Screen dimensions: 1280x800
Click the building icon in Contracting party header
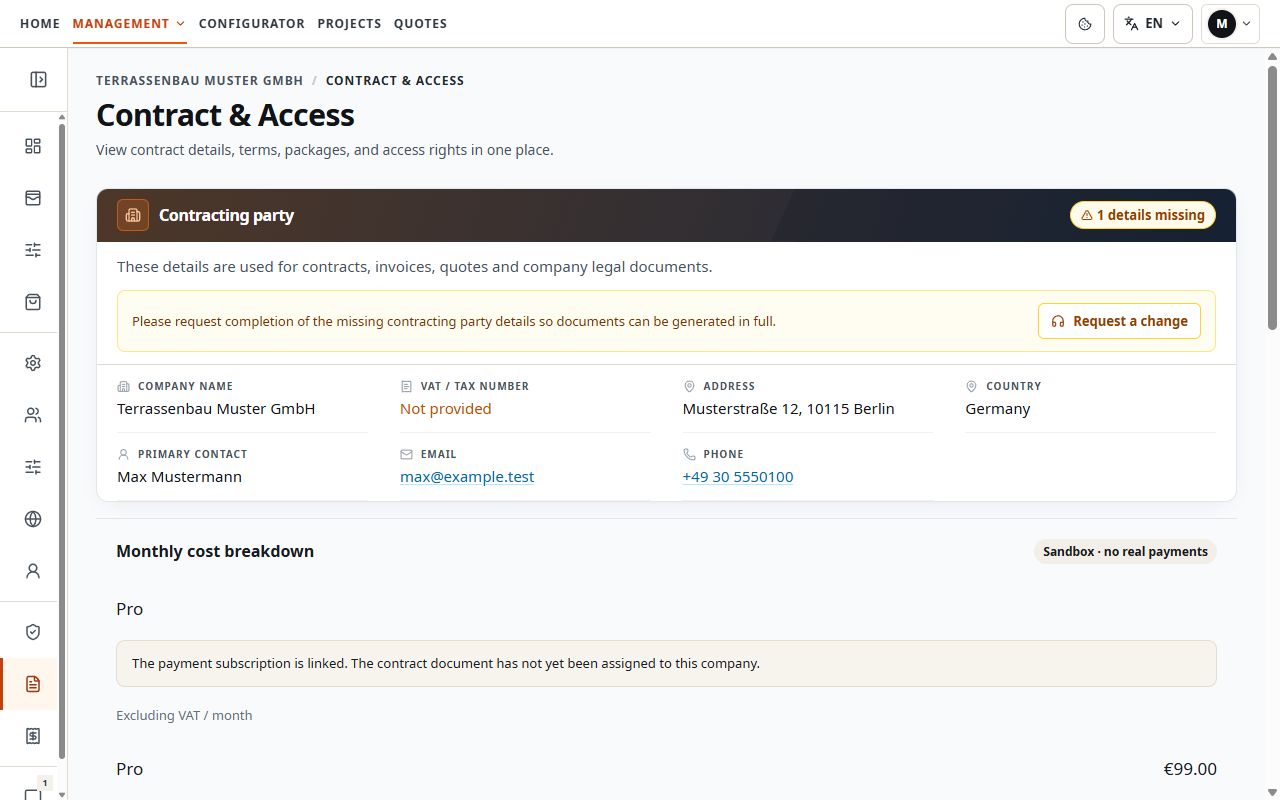pos(133,215)
